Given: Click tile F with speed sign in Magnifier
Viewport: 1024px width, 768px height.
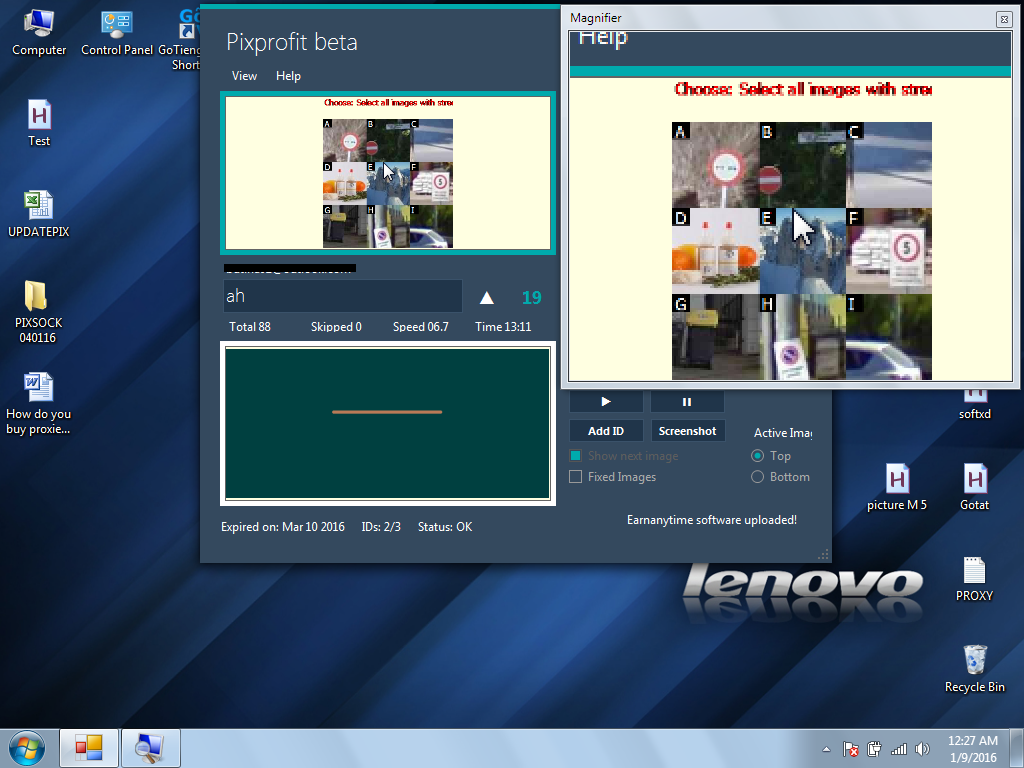Looking at the screenshot, I should (x=889, y=251).
